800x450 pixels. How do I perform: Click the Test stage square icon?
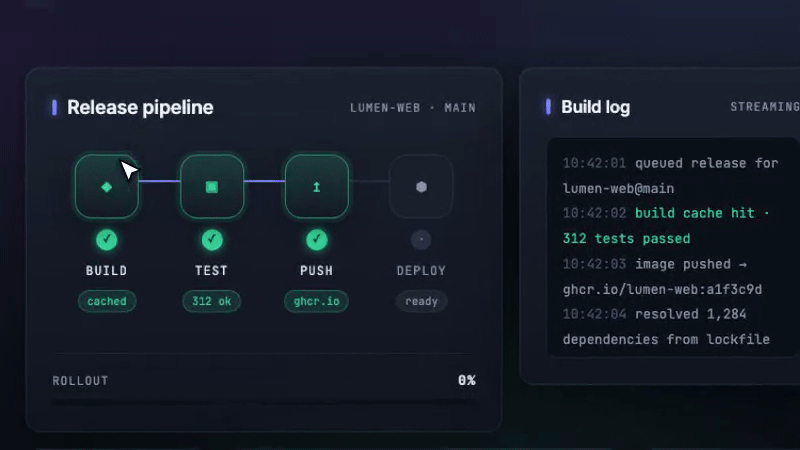coord(212,187)
